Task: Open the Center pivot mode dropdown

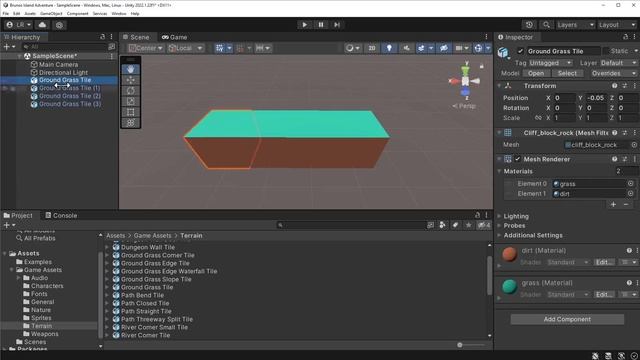Action: 145,48
